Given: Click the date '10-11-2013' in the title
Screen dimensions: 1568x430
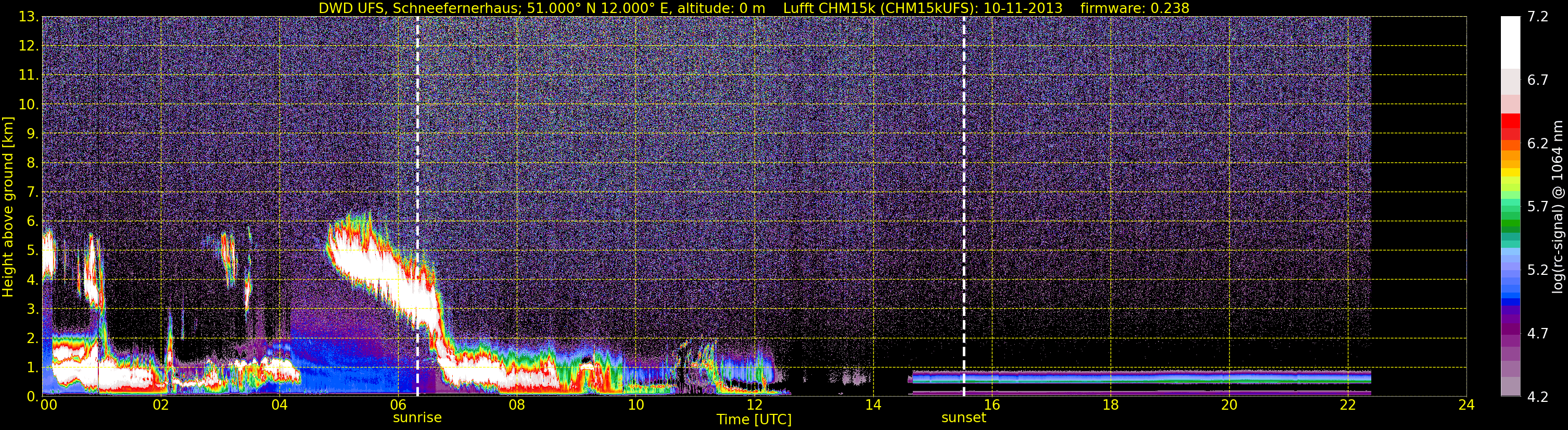Looking at the screenshot, I should 1023,8.
